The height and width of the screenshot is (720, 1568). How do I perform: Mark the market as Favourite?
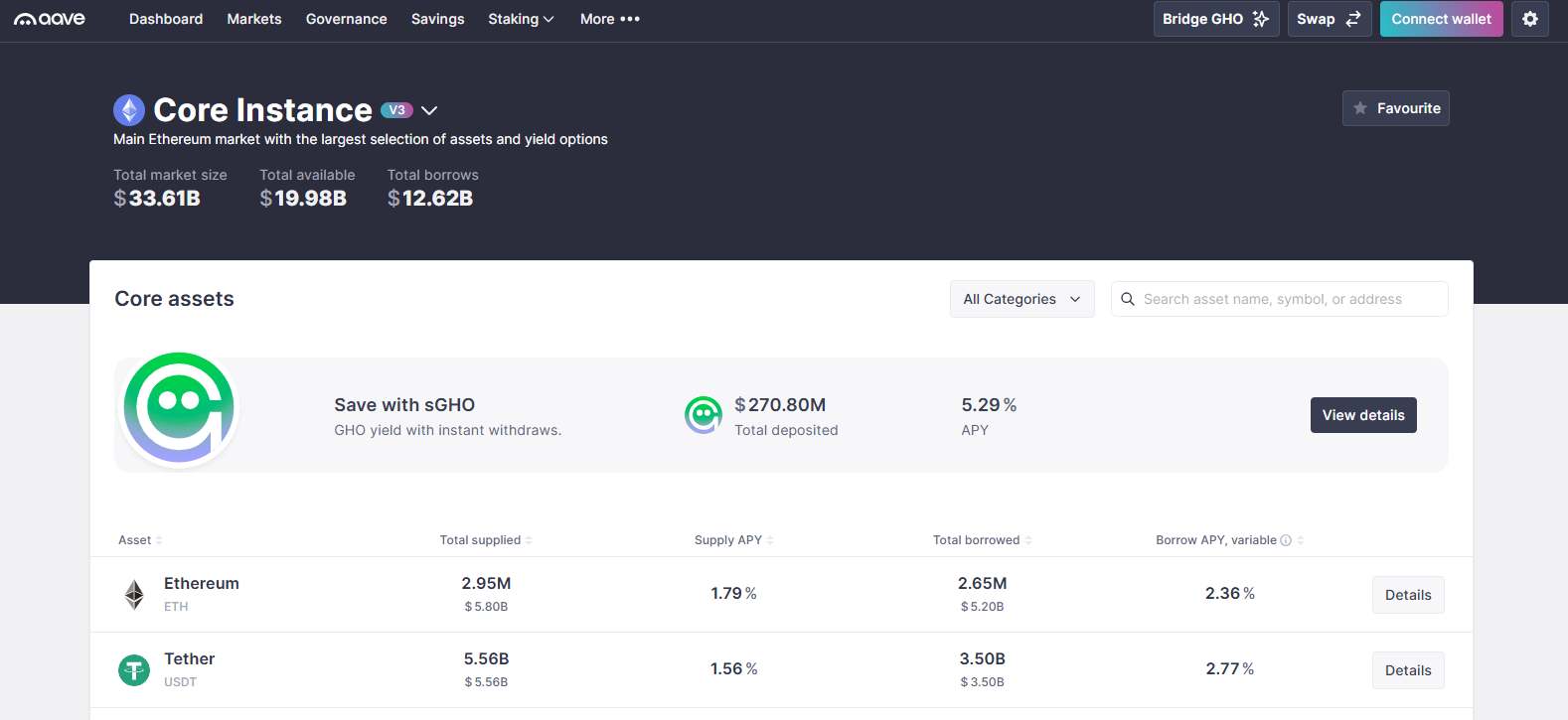(1395, 108)
